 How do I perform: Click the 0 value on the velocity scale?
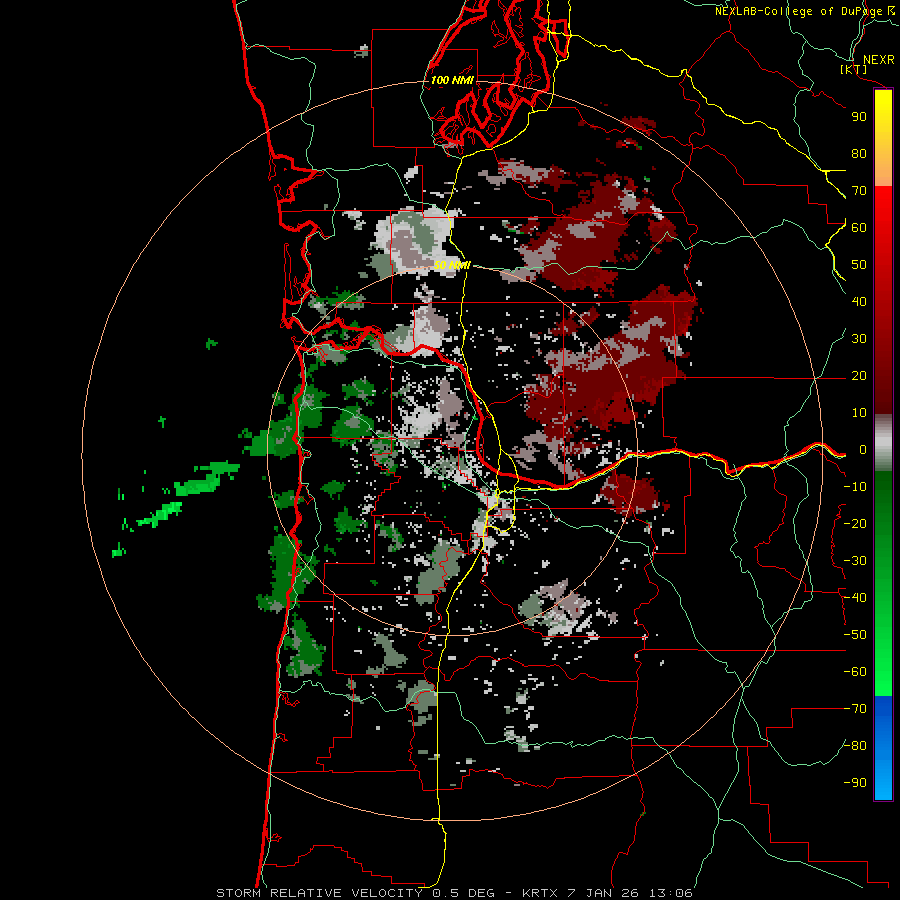click(863, 449)
